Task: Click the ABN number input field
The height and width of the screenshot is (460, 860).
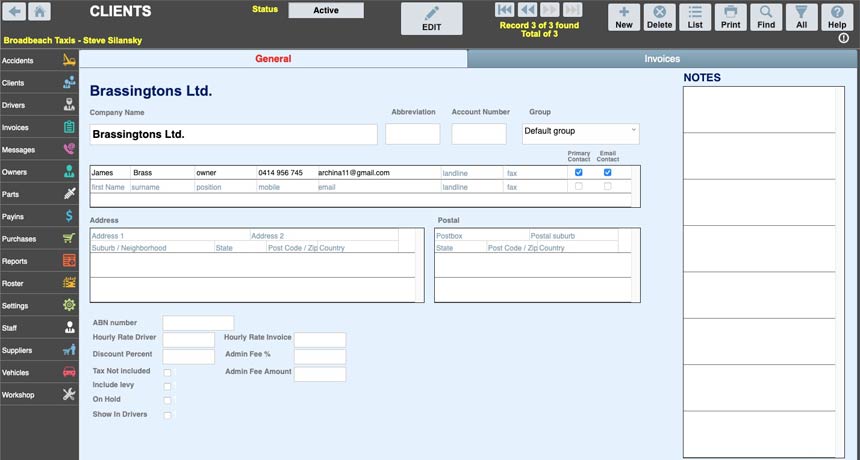Action: point(198,323)
